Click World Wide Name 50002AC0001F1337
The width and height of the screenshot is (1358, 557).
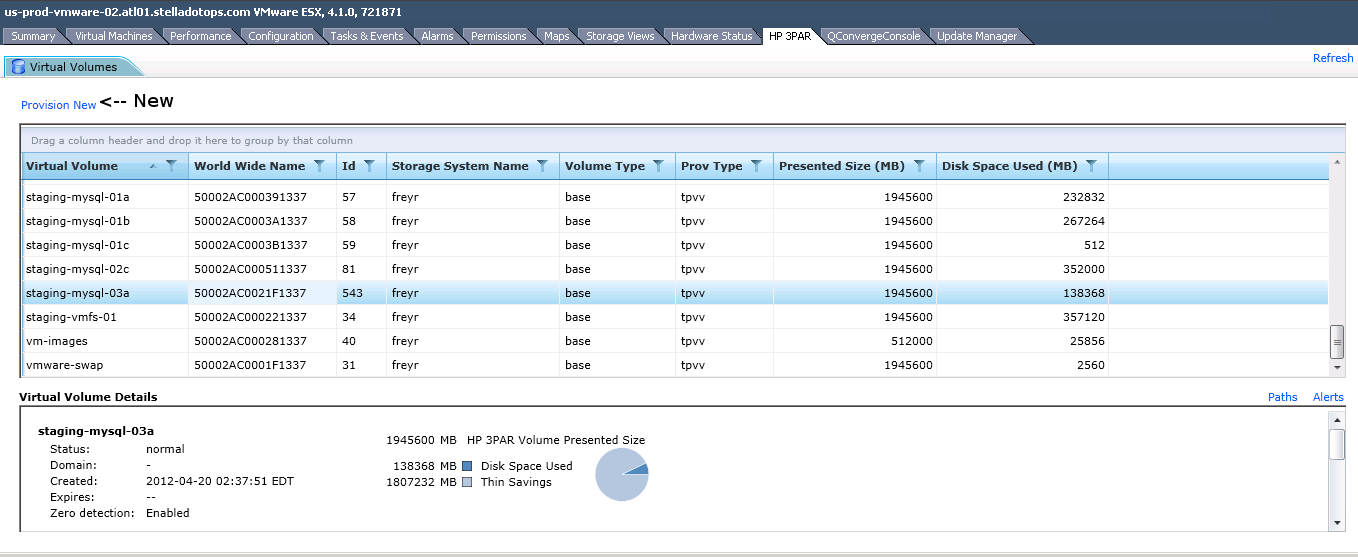click(251, 365)
